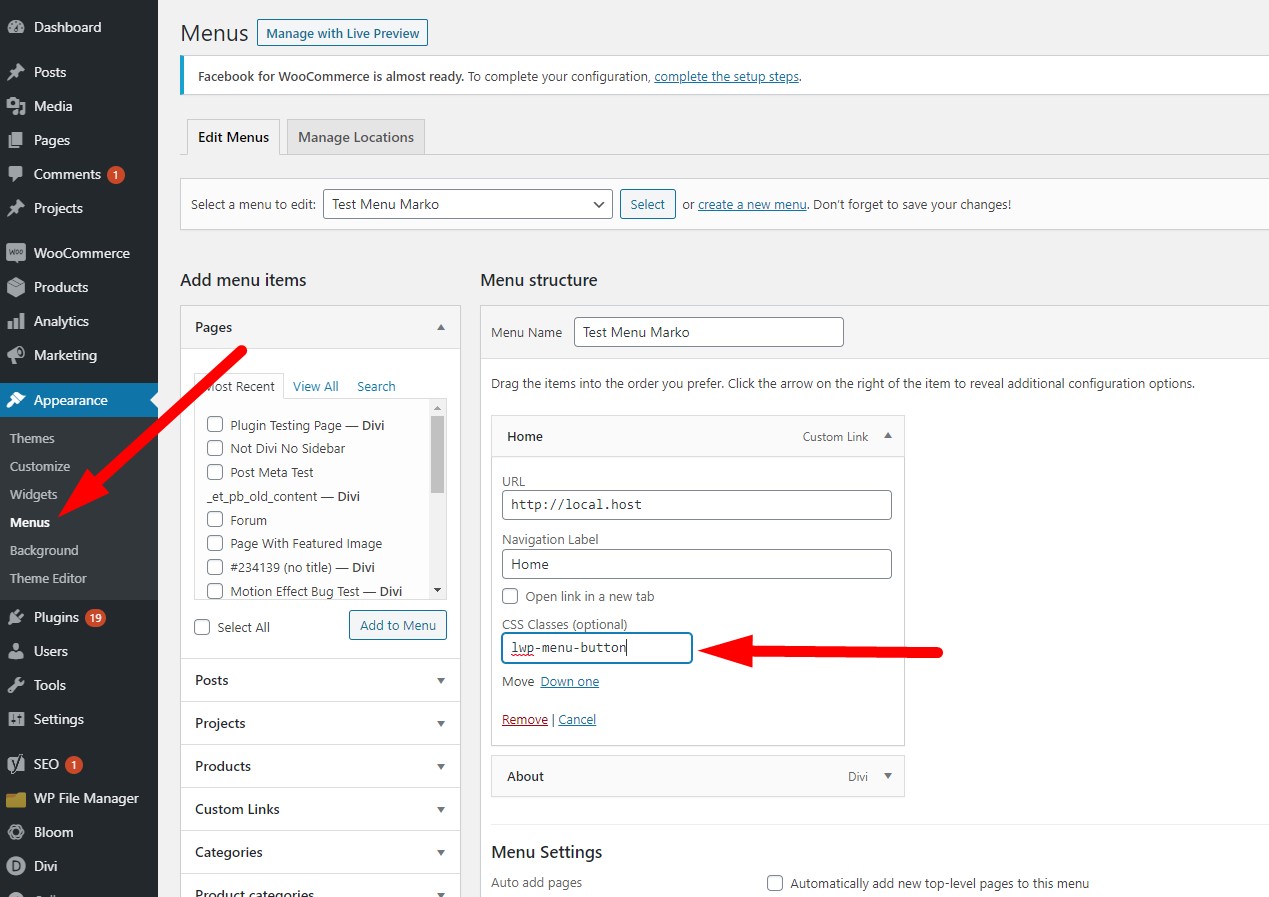Check the Plugin Testing Page checkbox
The height and width of the screenshot is (897, 1269).
pos(215,425)
